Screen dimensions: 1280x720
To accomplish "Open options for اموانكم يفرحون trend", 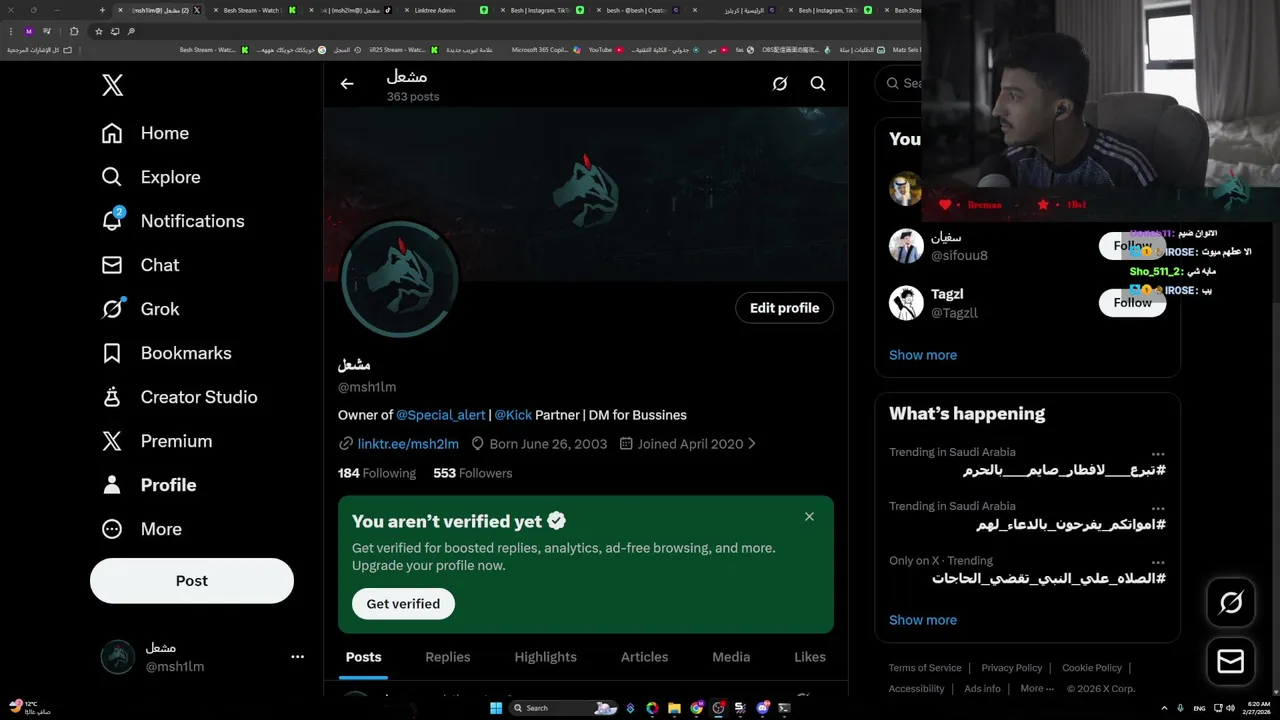I will (1158, 508).
